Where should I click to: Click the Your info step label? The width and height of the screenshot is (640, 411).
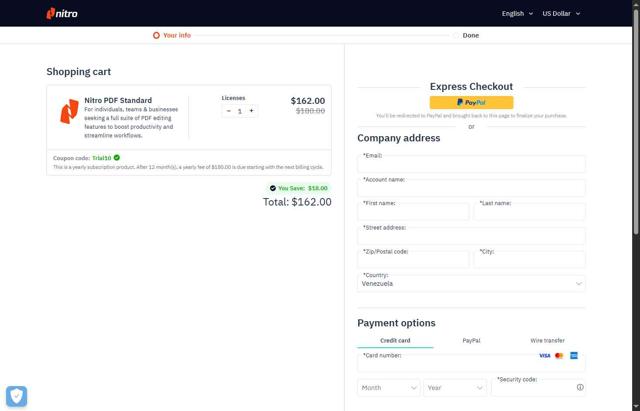pyautogui.click(x=177, y=36)
